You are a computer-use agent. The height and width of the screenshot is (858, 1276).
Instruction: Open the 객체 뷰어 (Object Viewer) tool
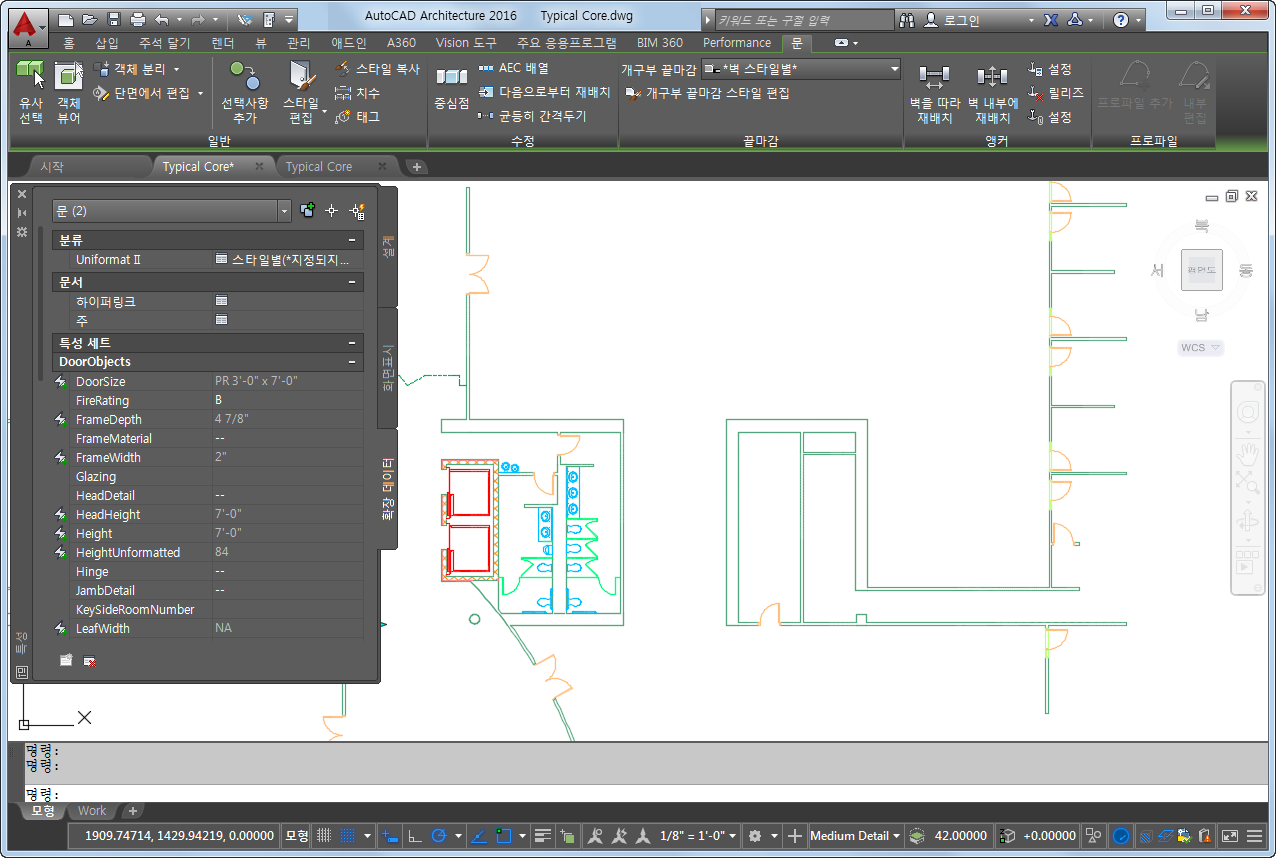(x=68, y=77)
